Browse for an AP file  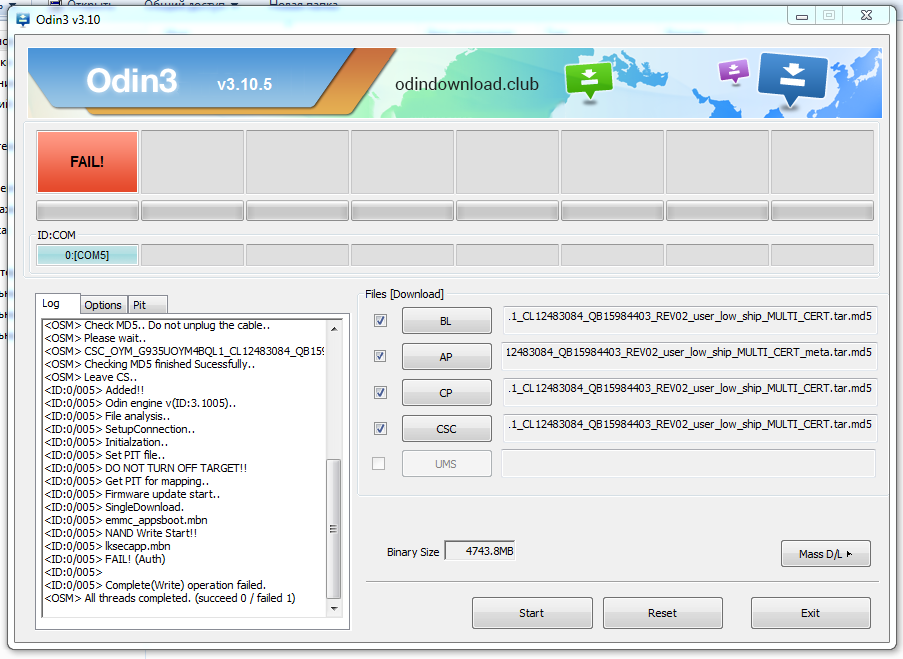point(446,357)
